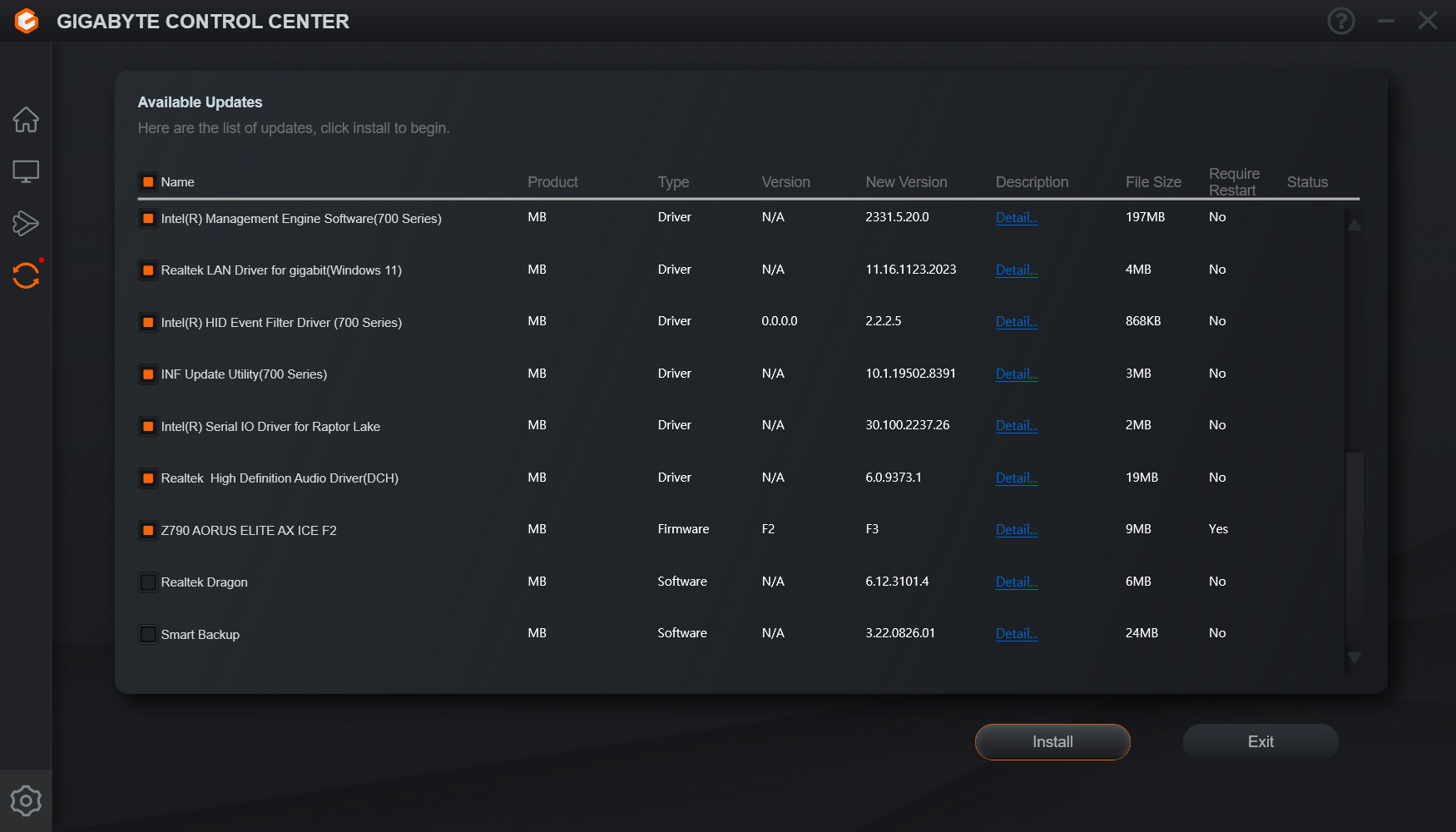
Task: Click the scrollbar down arrow
Action: 1354,658
